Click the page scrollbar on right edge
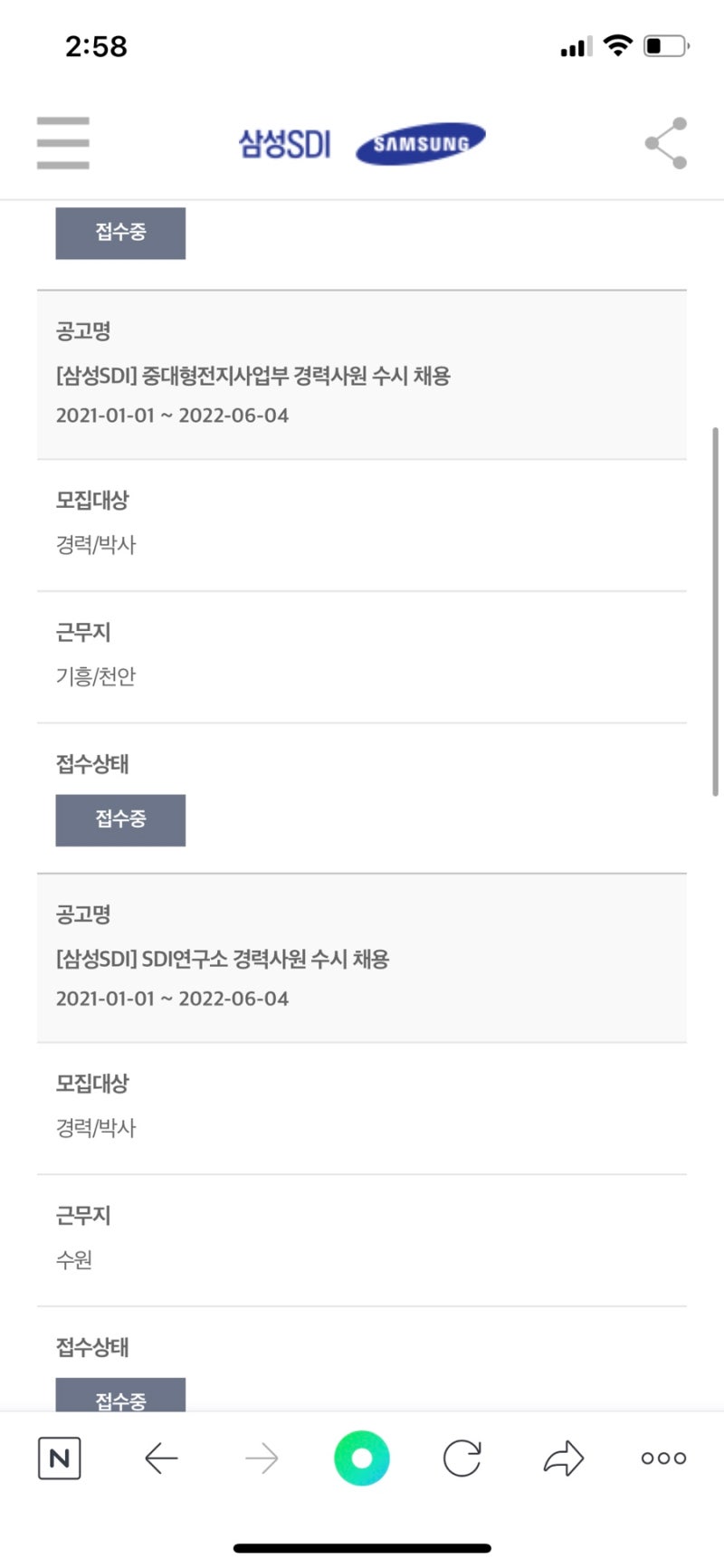This screenshot has width=724, height=1568. point(715,611)
